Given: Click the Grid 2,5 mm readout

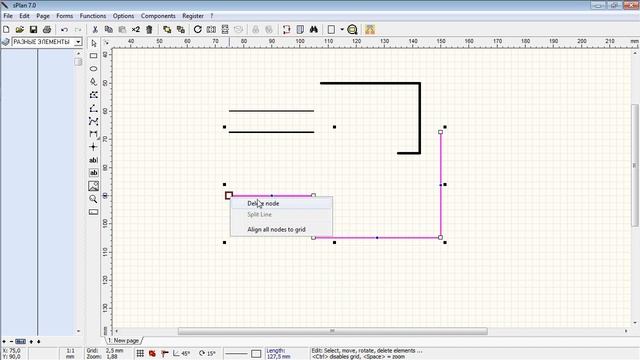Looking at the screenshot, I should click(x=104, y=351).
